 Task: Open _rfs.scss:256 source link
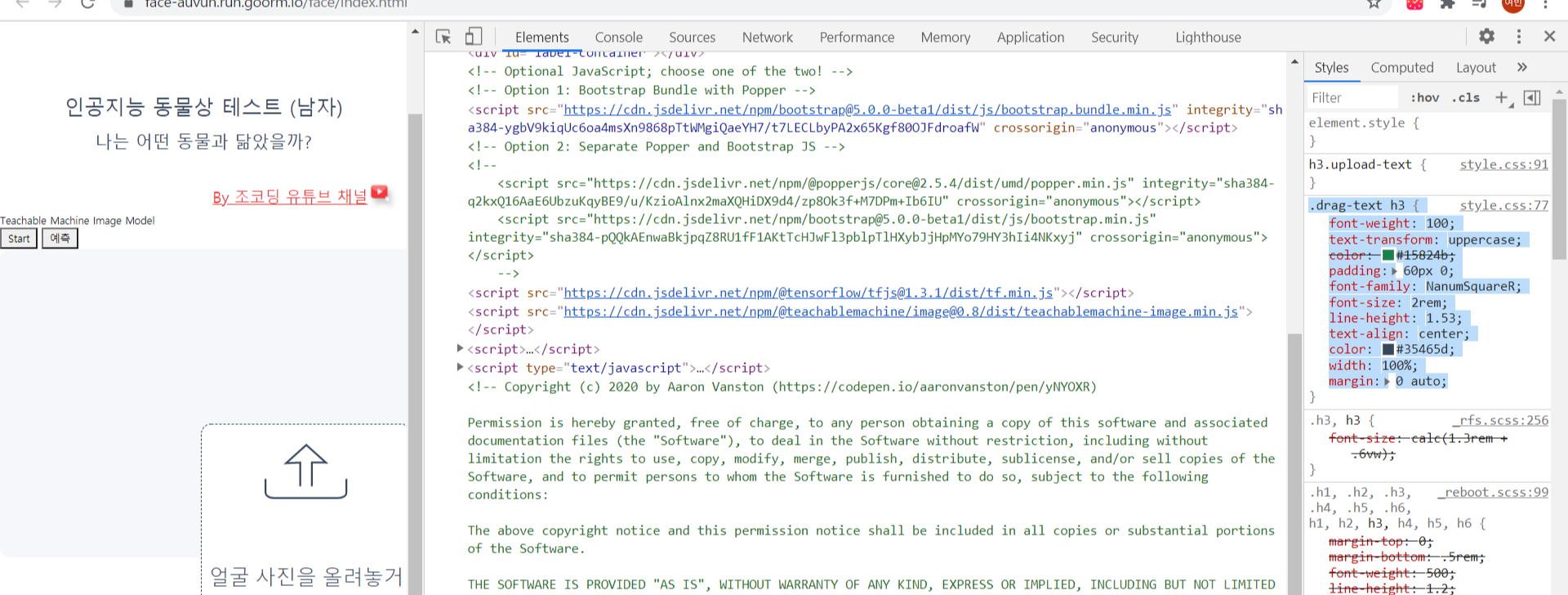click(x=1499, y=420)
